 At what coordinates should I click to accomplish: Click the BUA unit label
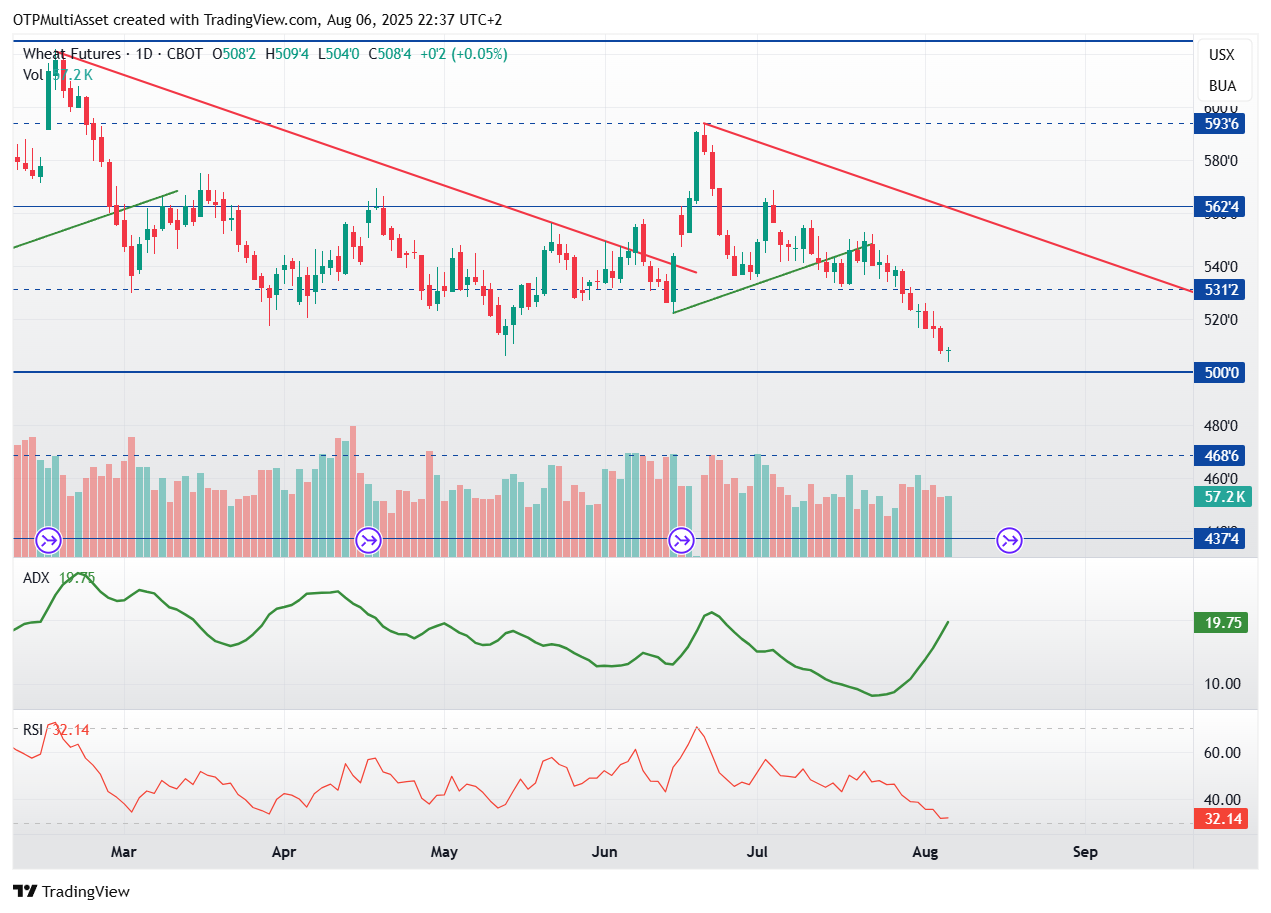(x=1222, y=85)
